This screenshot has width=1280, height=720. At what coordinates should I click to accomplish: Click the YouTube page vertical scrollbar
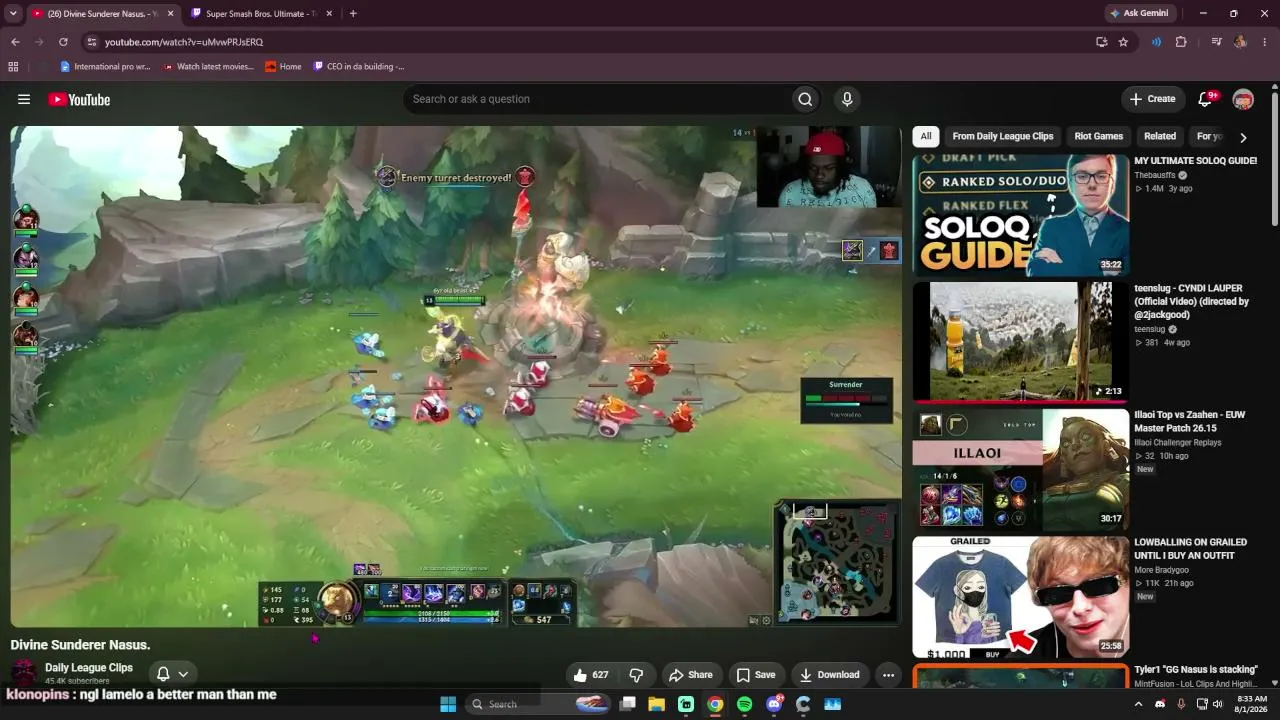pyautogui.click(x=1275, y=157)
